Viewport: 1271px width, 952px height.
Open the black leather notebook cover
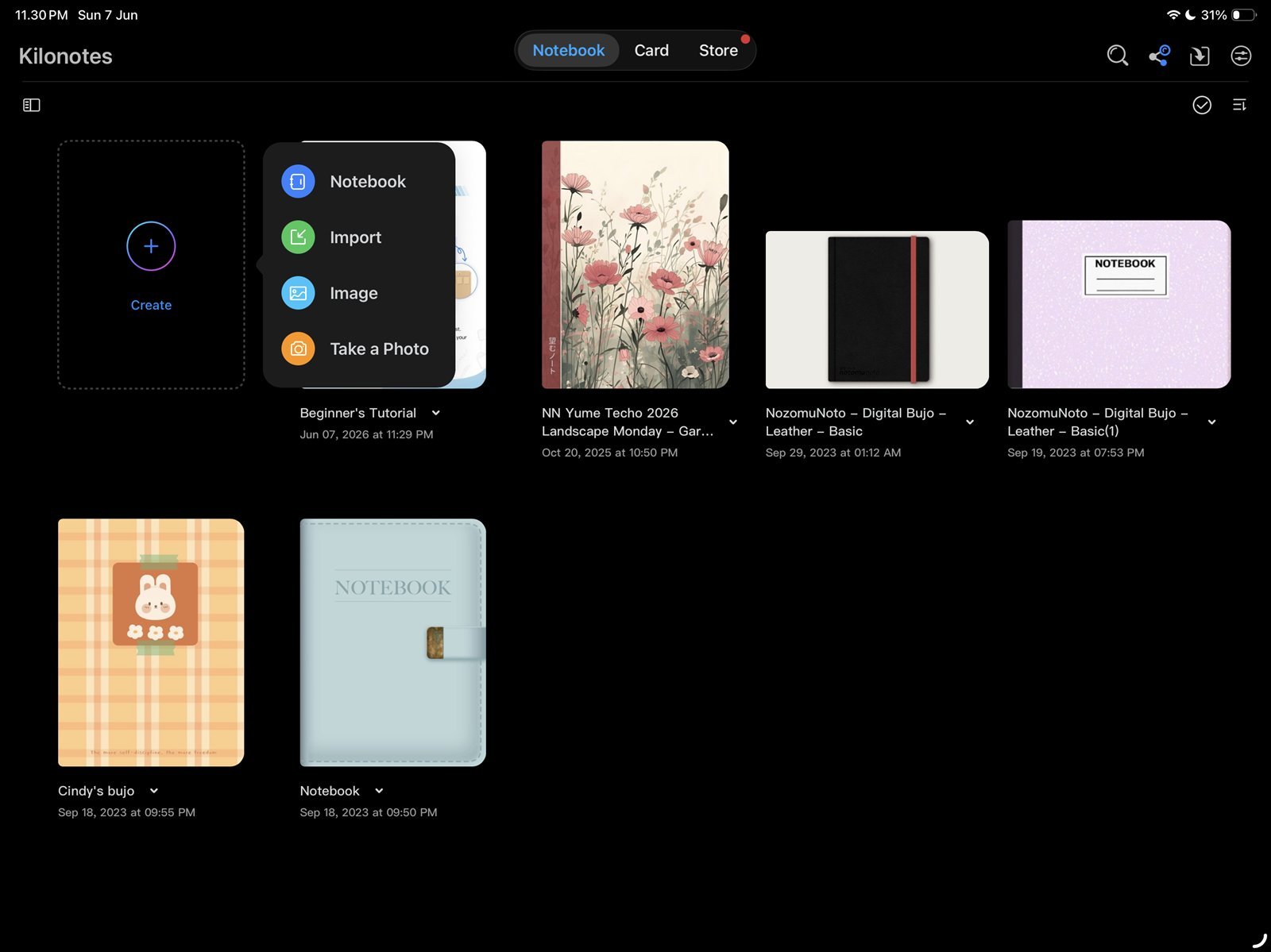coord(877,310)
